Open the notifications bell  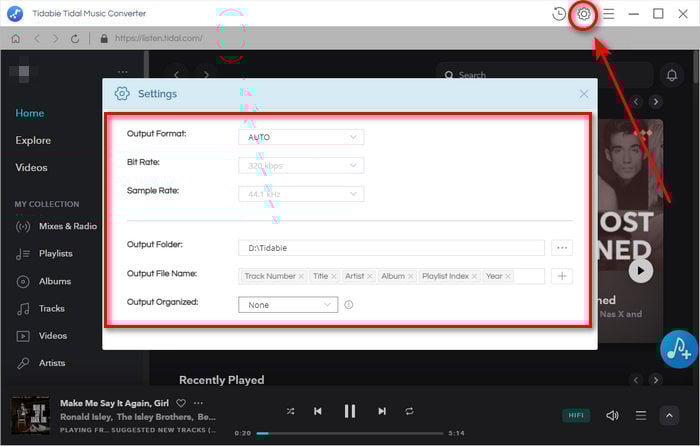[671, 75]
